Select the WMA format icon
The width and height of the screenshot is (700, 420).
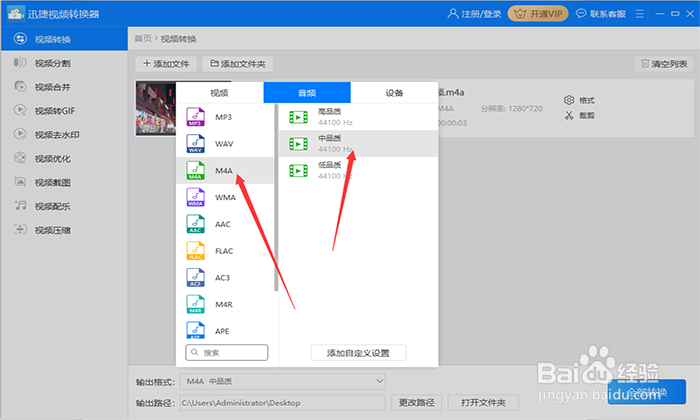coord(196,197)
